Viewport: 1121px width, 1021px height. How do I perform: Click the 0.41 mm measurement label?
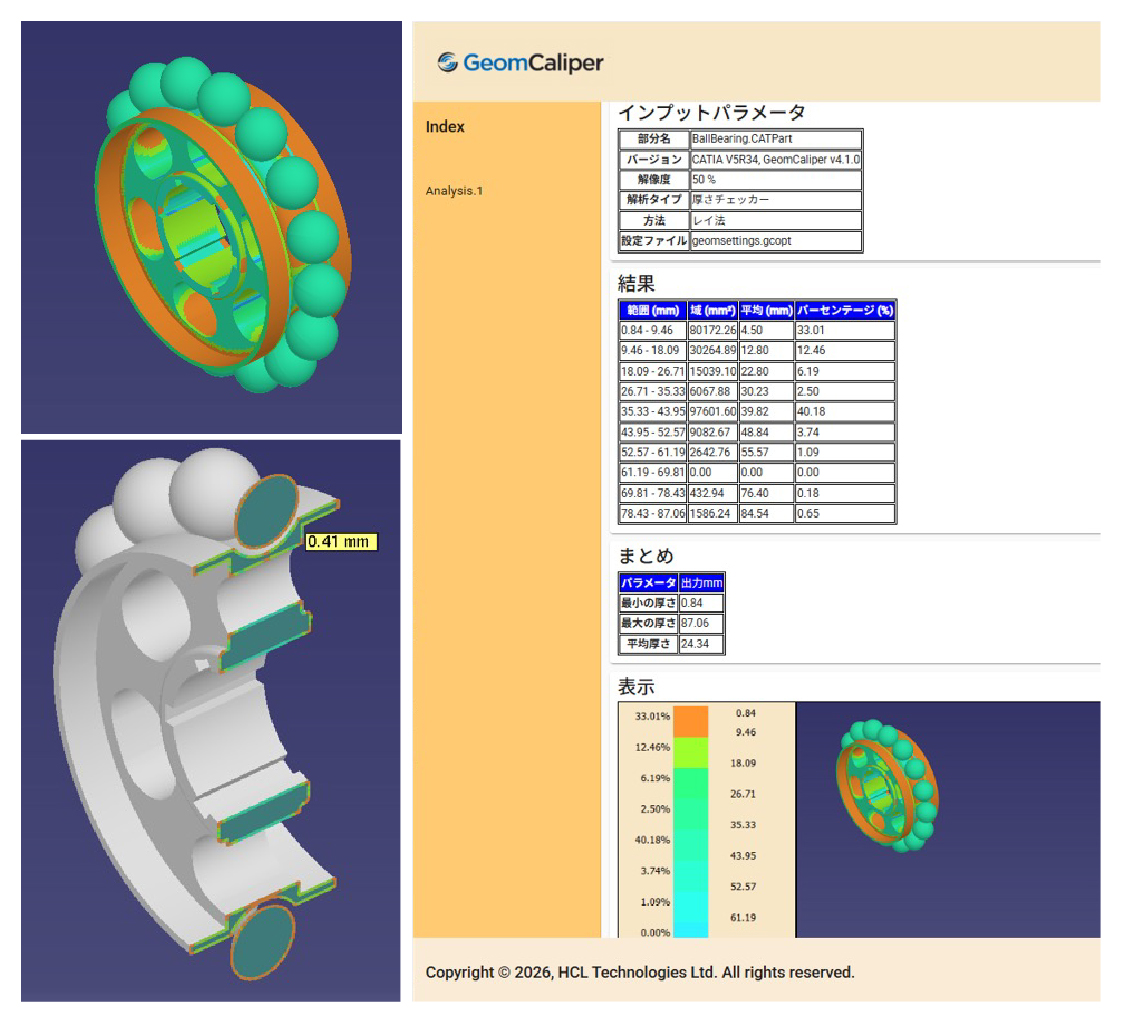(x=341, y=542)
